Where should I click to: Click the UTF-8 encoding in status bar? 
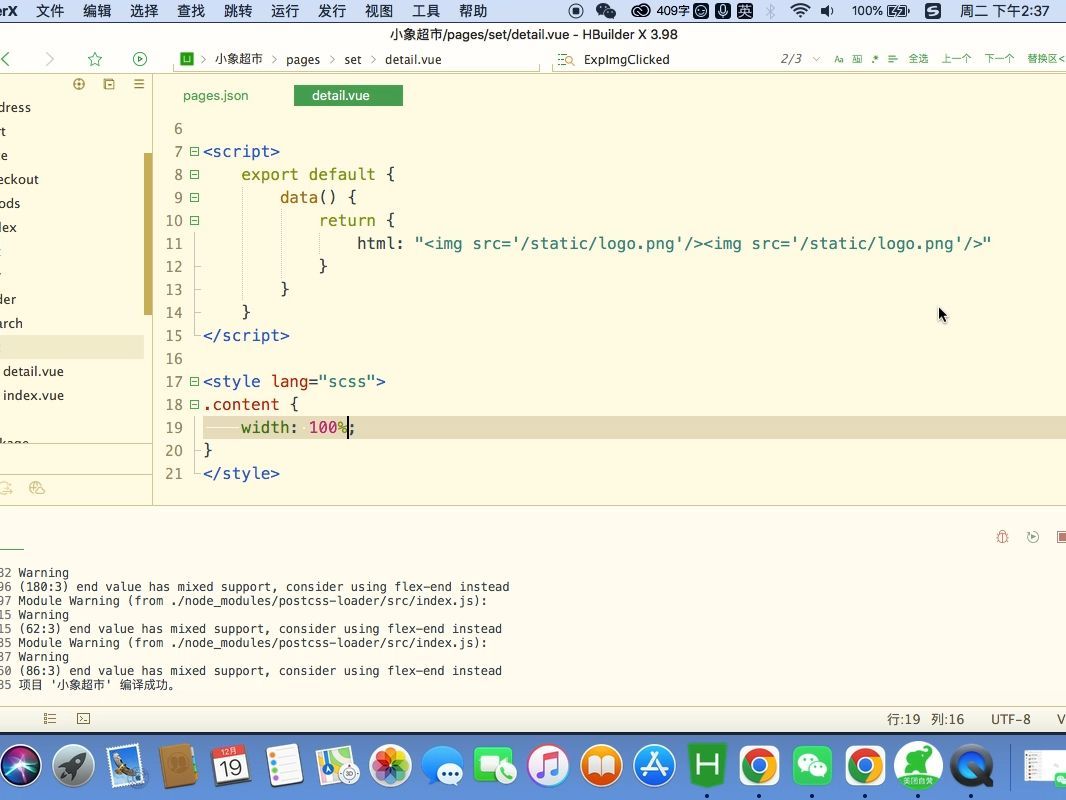coord(1010,719)
